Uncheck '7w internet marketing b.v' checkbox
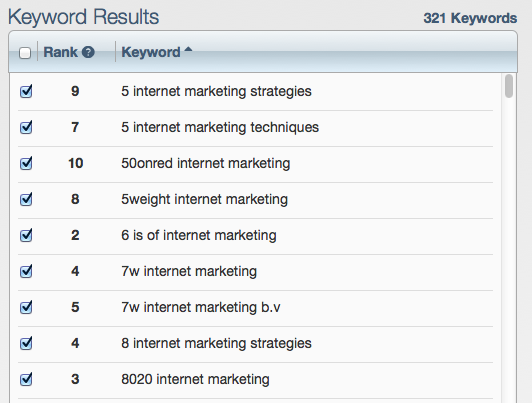 26,307
